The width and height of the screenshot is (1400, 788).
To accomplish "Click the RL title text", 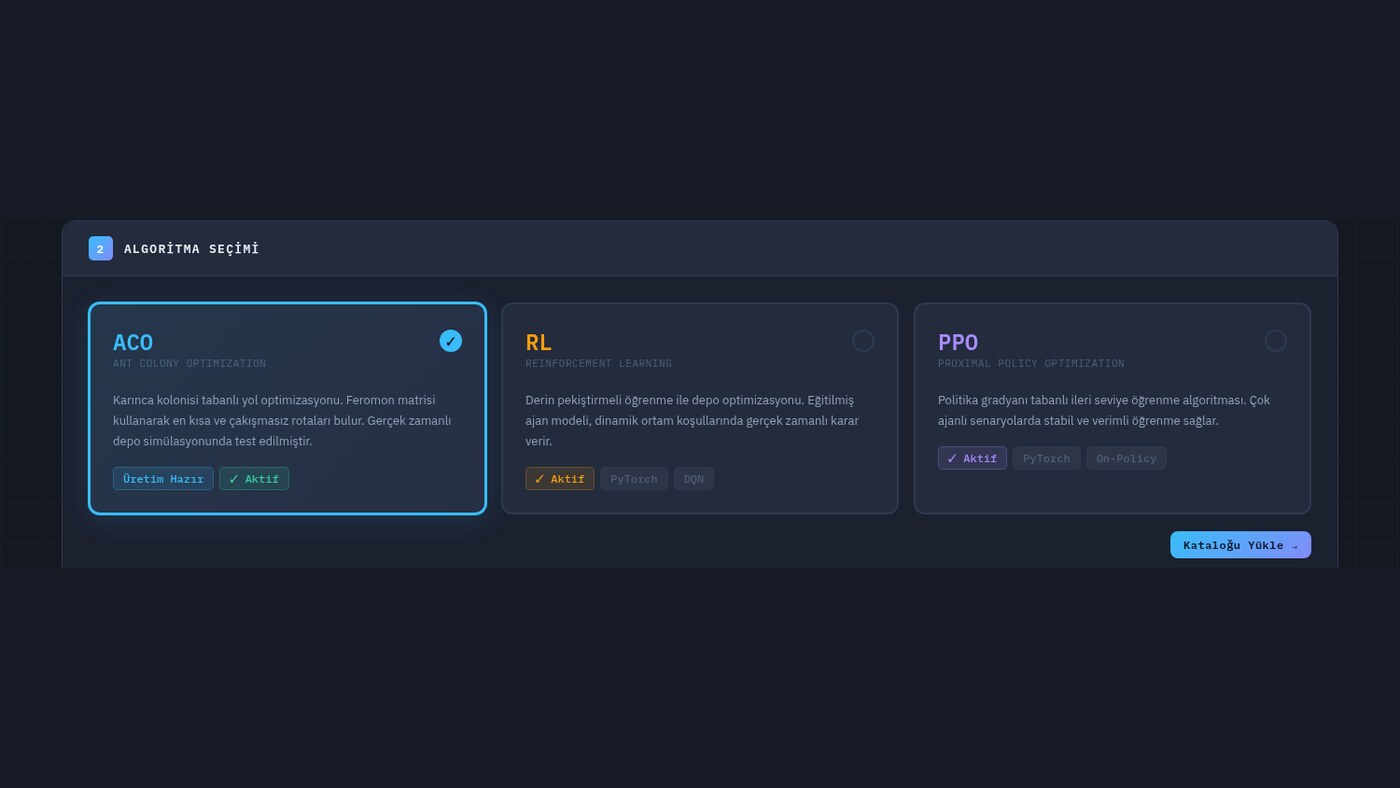I will 539,343.
